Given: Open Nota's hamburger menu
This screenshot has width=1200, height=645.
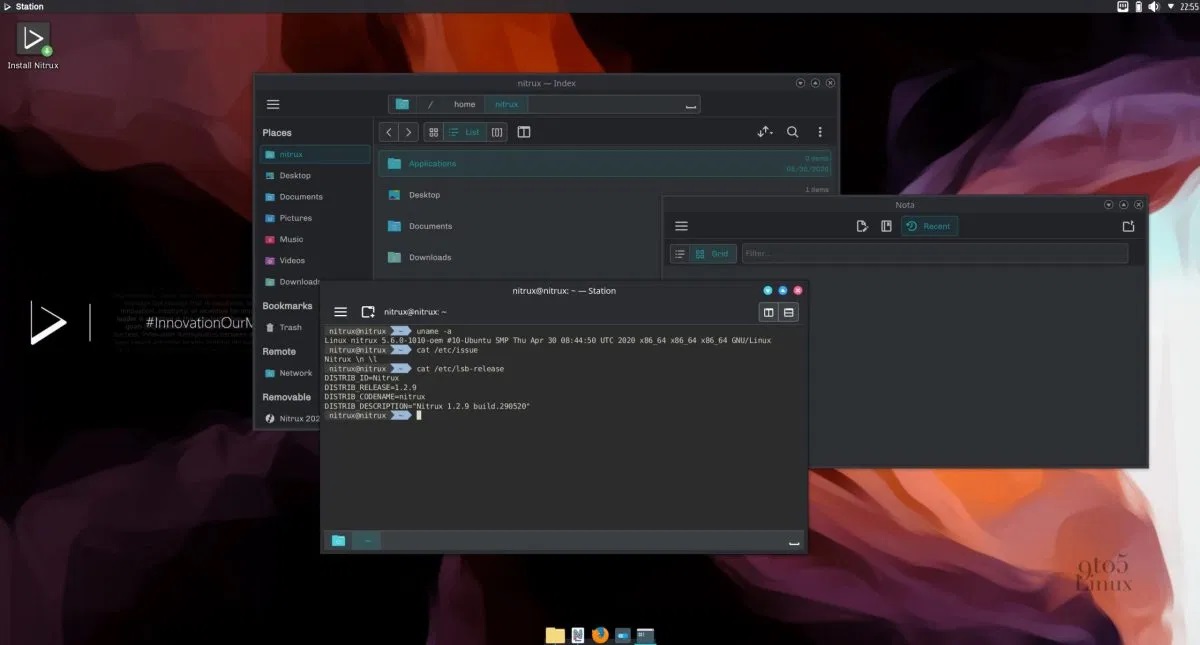Looking at the screenshot, I should pos(681,226).
